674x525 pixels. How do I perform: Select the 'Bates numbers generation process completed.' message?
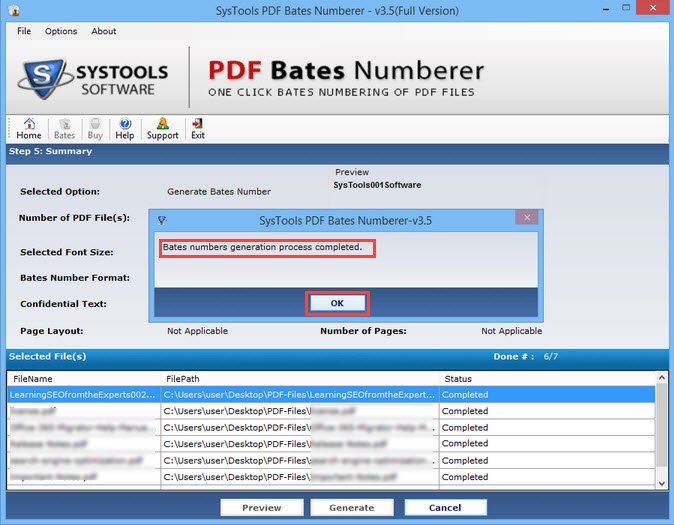point(262,247)
